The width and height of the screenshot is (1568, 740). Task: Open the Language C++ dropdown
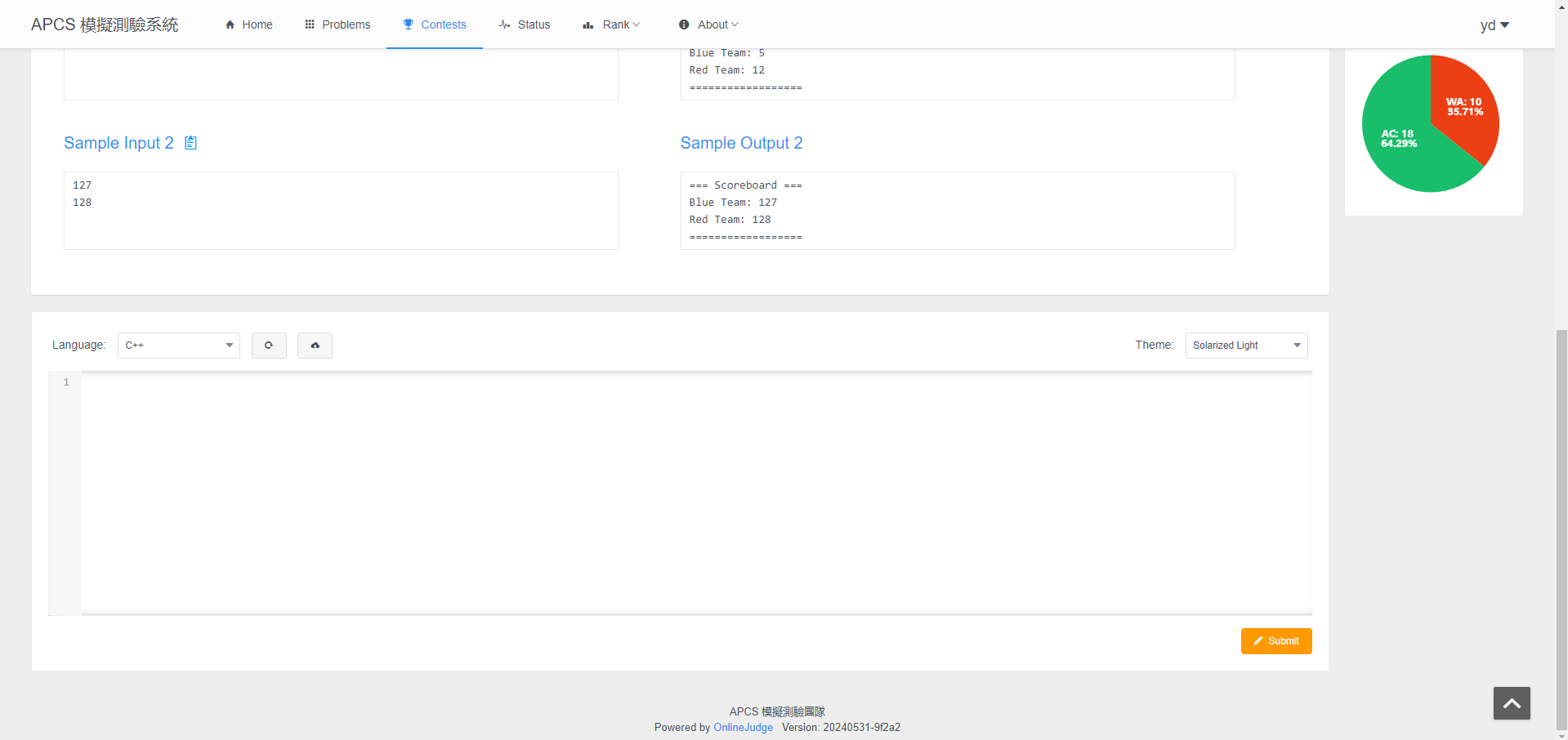[x=179, y=345]
